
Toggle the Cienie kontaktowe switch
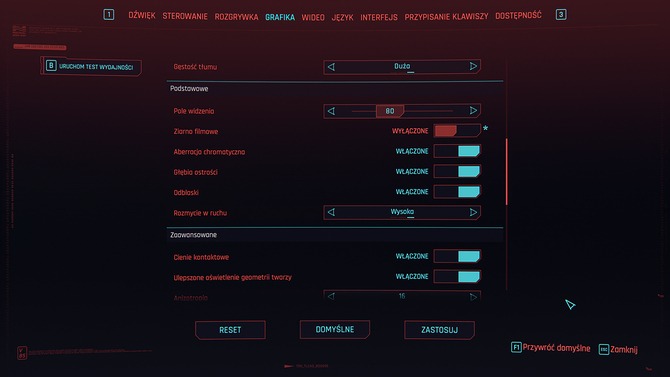coord(457,256)
